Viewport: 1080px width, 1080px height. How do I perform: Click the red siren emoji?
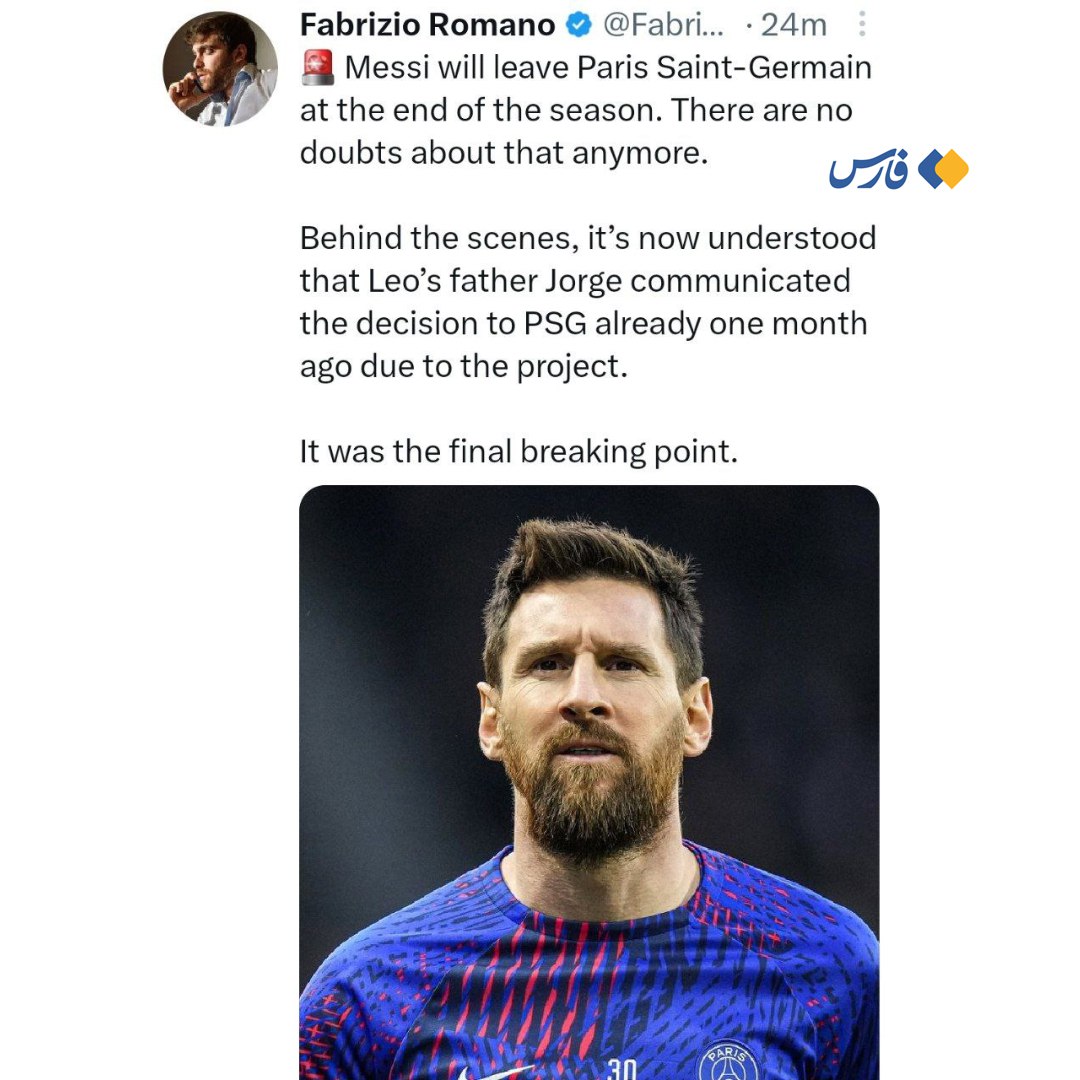coord(318,68)
